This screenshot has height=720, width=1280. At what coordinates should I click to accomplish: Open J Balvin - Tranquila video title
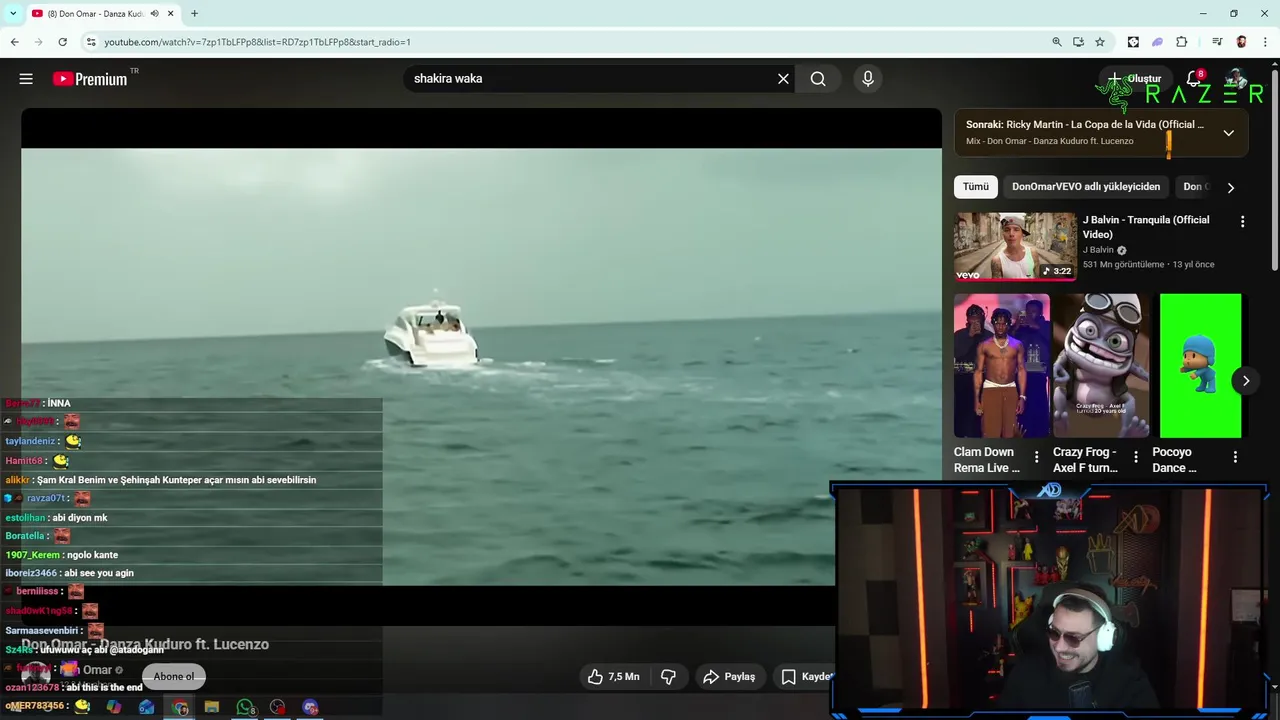click(x=1146, y=227)
